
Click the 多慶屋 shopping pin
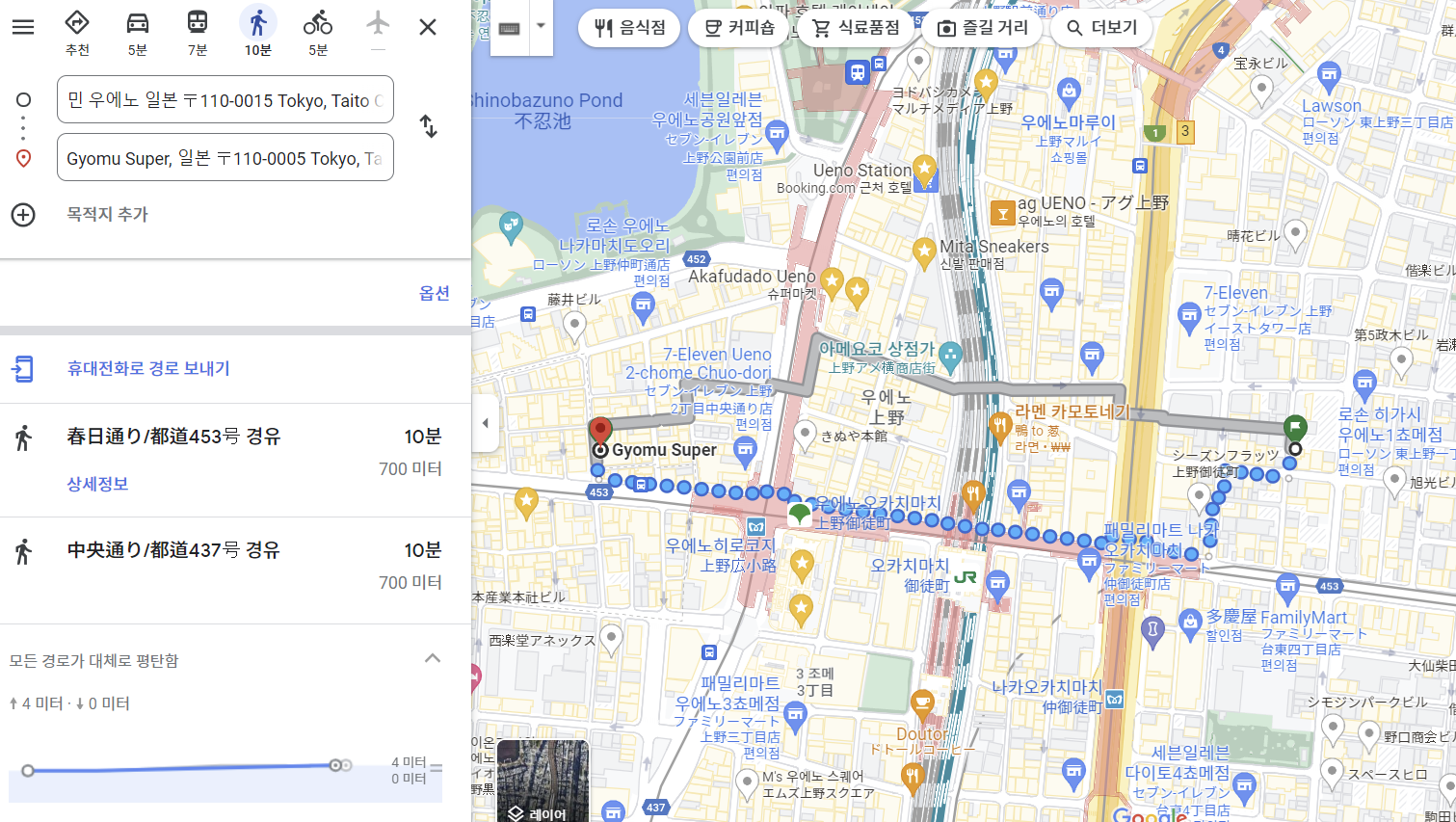(x=1190, y=623)
